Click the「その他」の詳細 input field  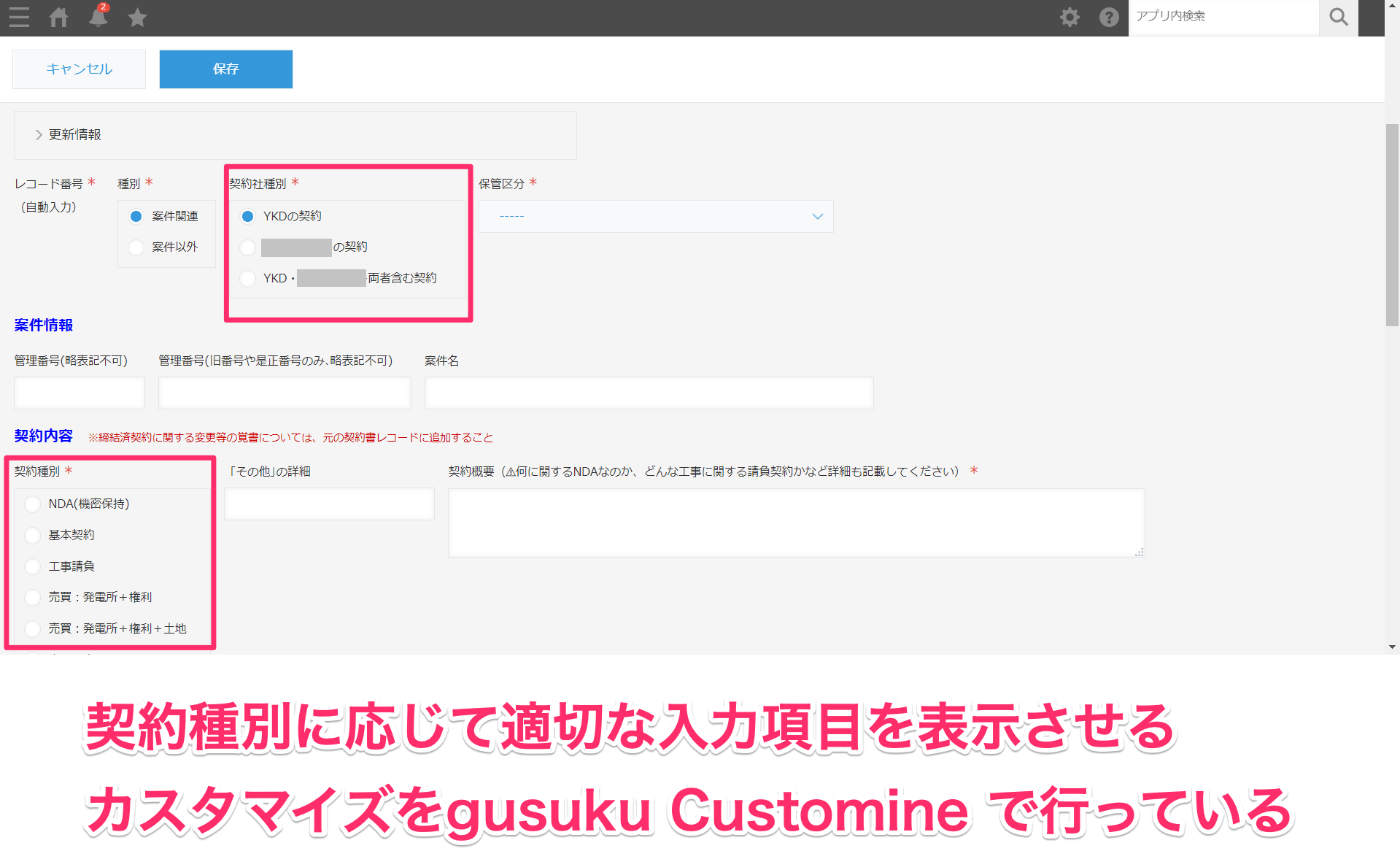click(329, 504)
